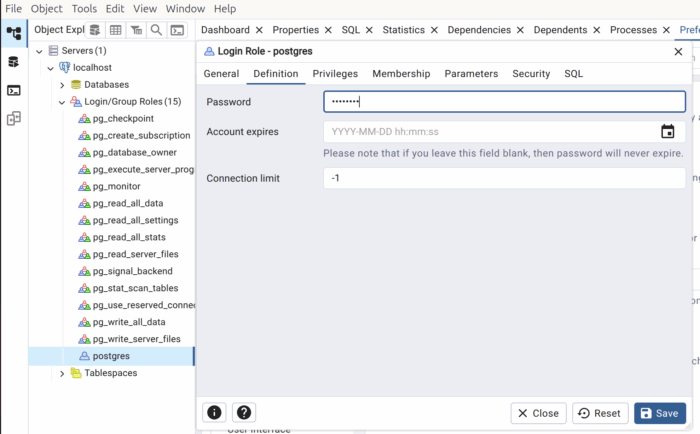Expand the Tablespaces tree node
This screenshot has width=700, height=434.
[62, 373]
